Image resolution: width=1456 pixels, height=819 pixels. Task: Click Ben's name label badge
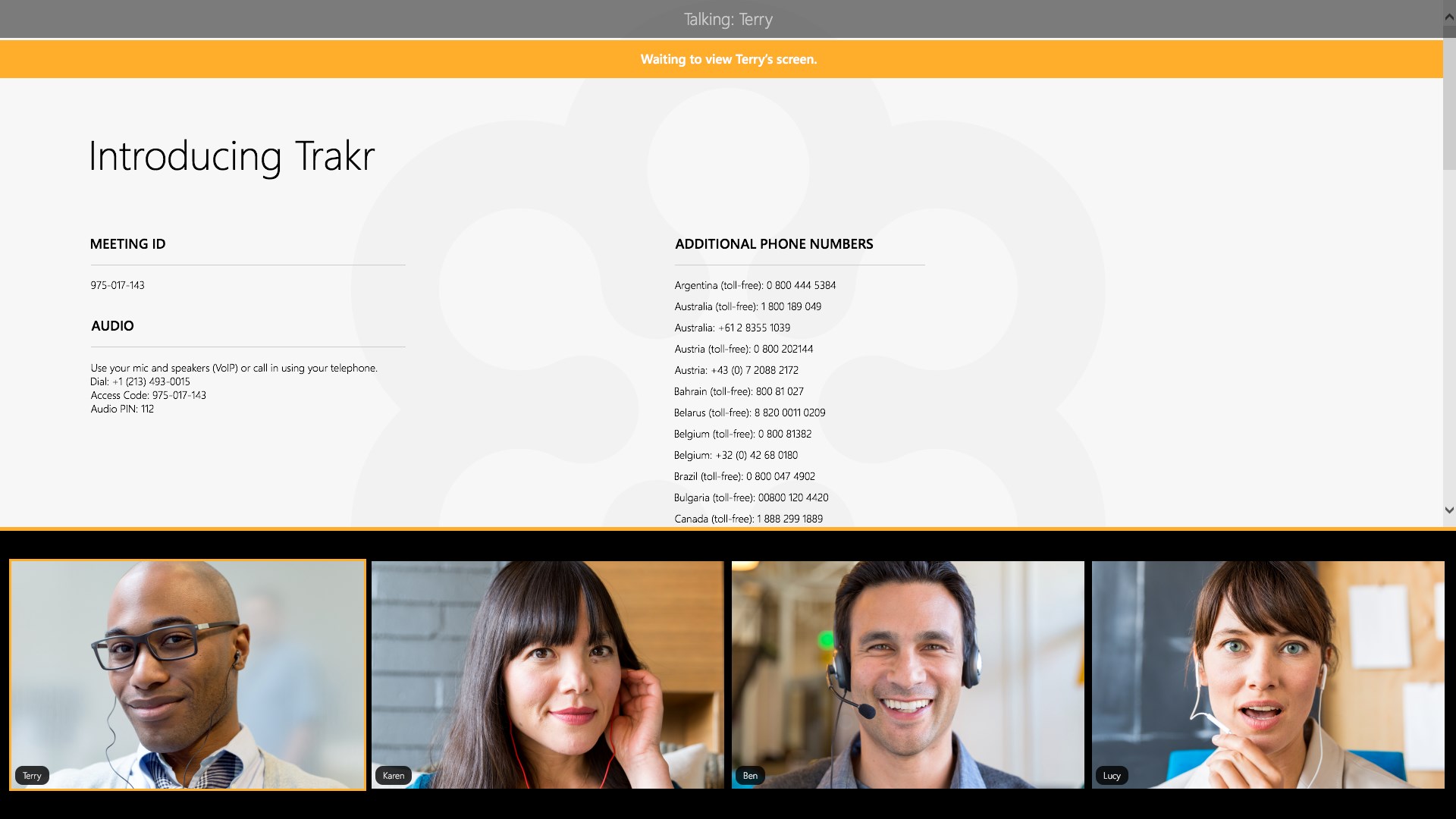click(750, 776)
